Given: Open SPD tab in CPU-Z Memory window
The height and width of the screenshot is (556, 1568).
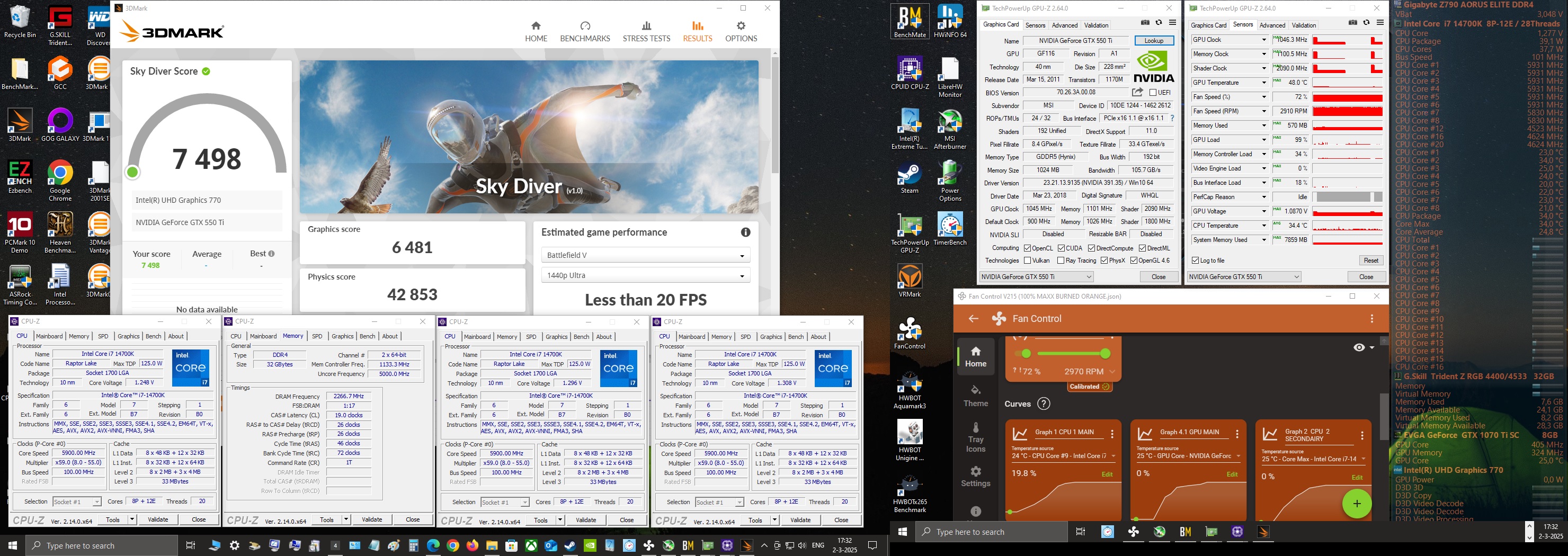Looking at the screenshot, I should 317,336.
